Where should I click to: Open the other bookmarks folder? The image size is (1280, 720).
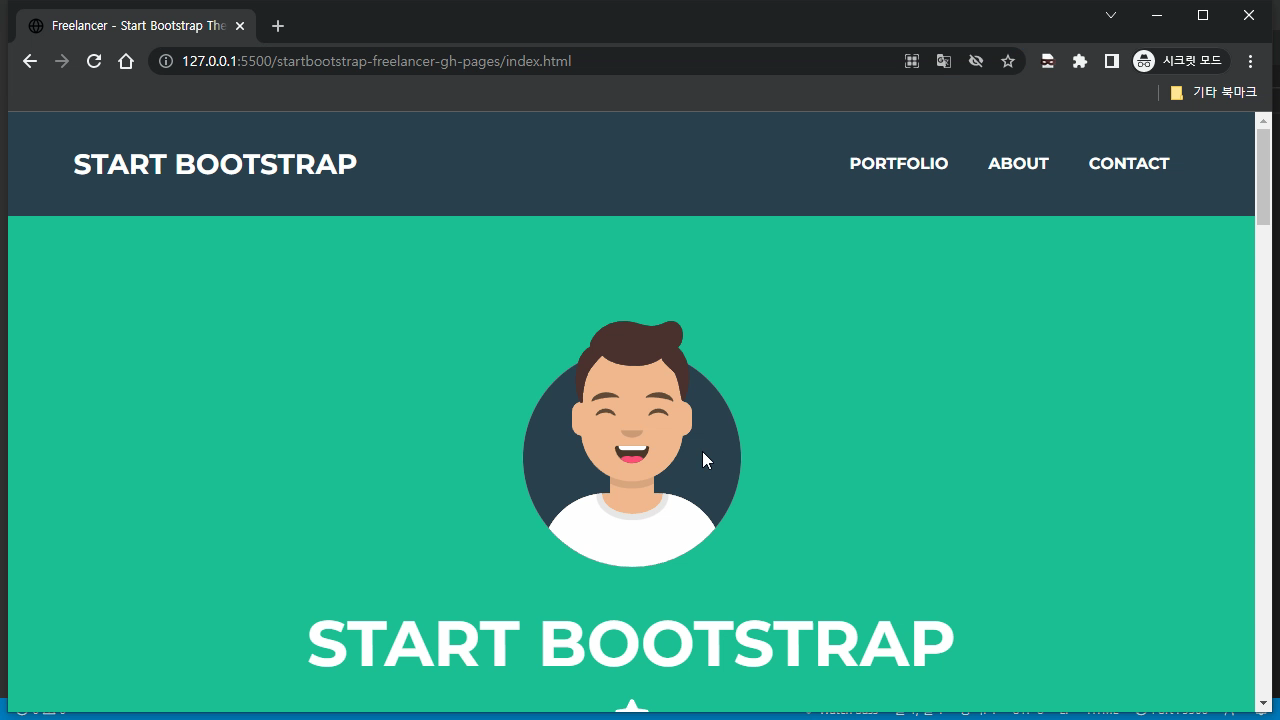point(1213,92)
